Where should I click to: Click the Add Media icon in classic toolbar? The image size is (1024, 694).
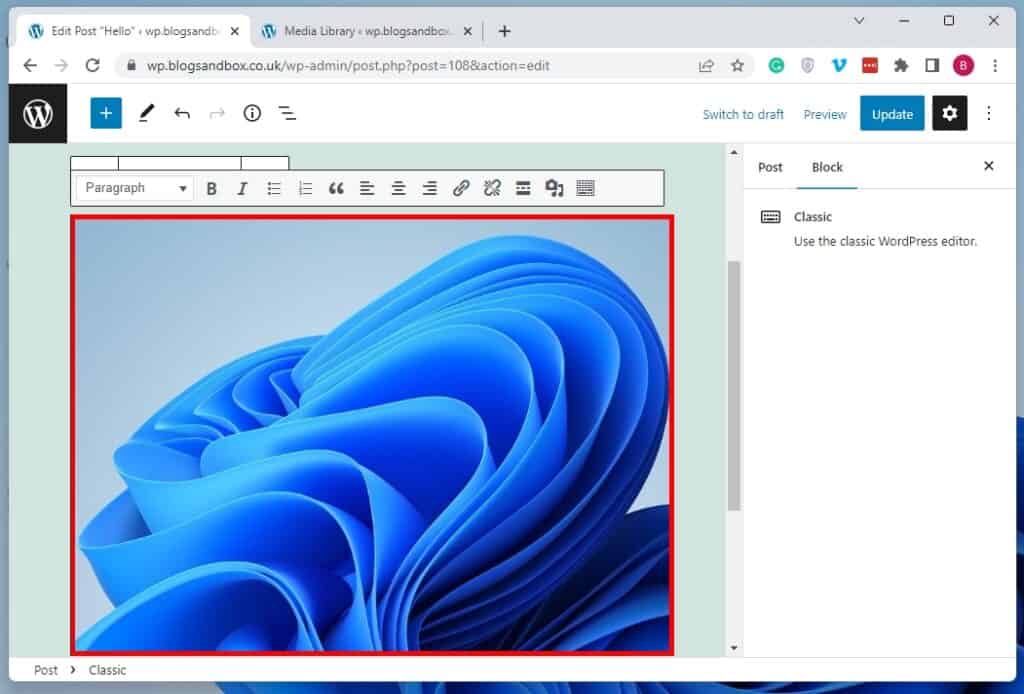coord(554,189)
